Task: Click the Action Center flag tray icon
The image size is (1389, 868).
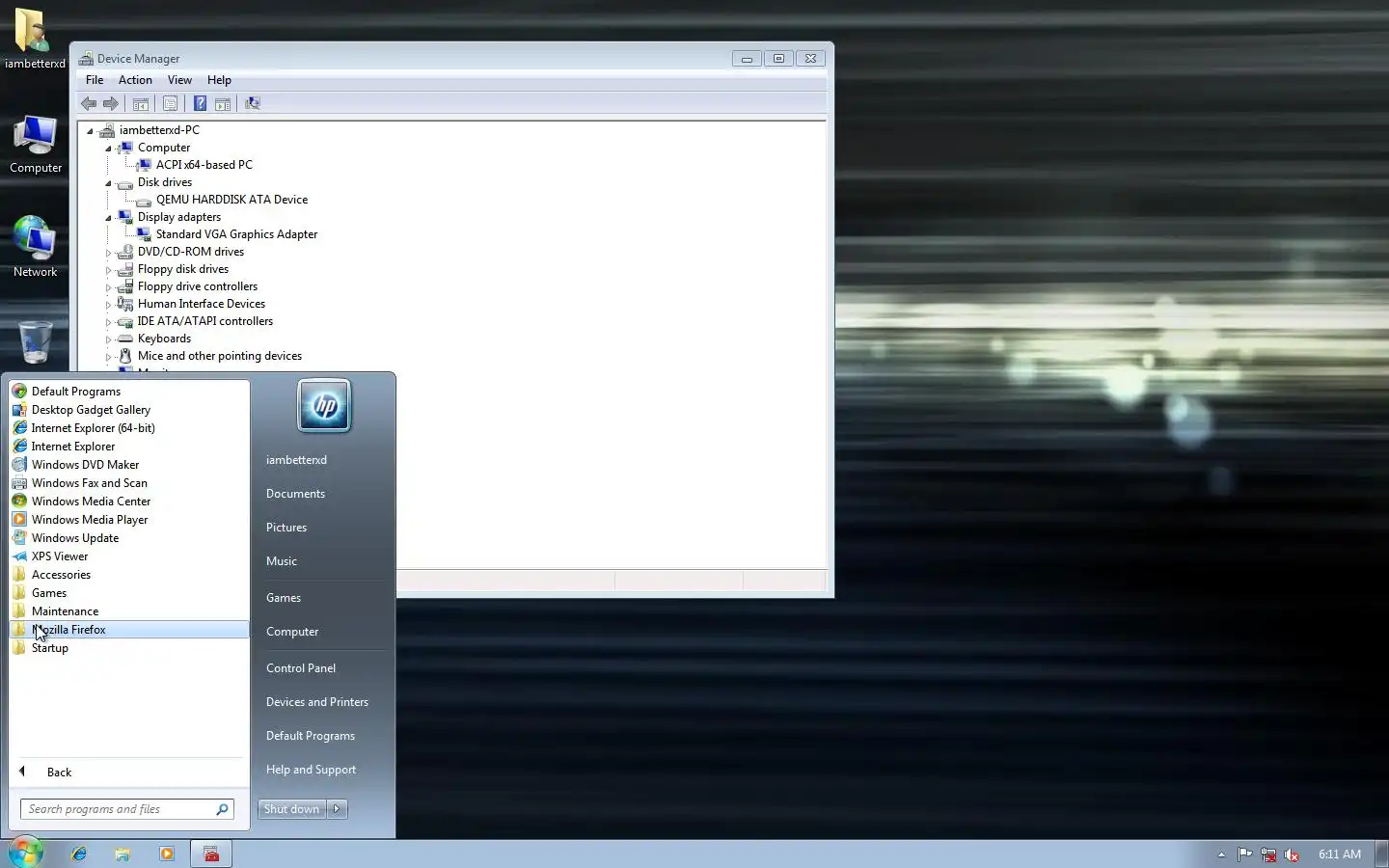Action: (x=1245, y=854)
